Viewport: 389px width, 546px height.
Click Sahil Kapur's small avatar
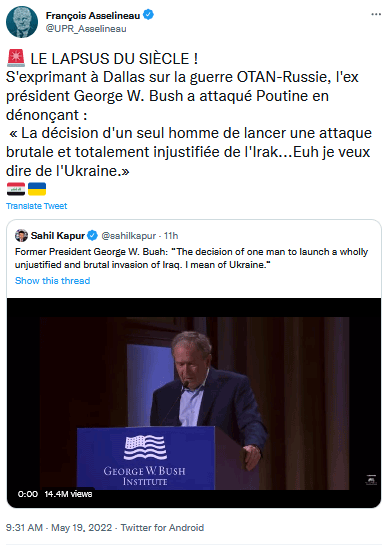[x=21, y=236]
